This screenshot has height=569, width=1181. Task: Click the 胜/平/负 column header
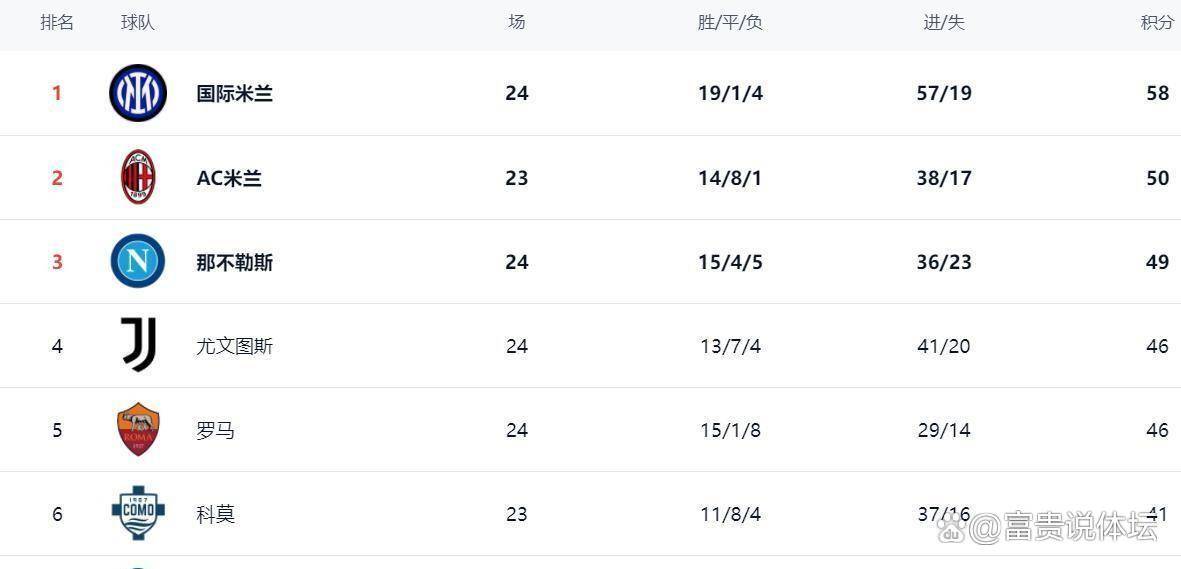pyautogui.click(x=730, y=23)
